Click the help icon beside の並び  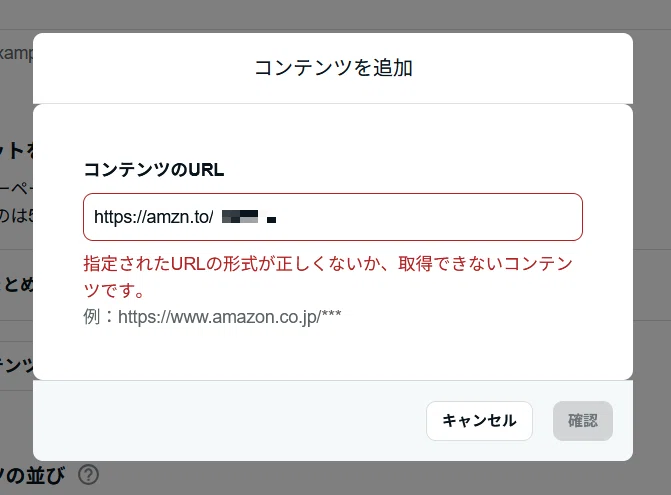click(89, 475)
